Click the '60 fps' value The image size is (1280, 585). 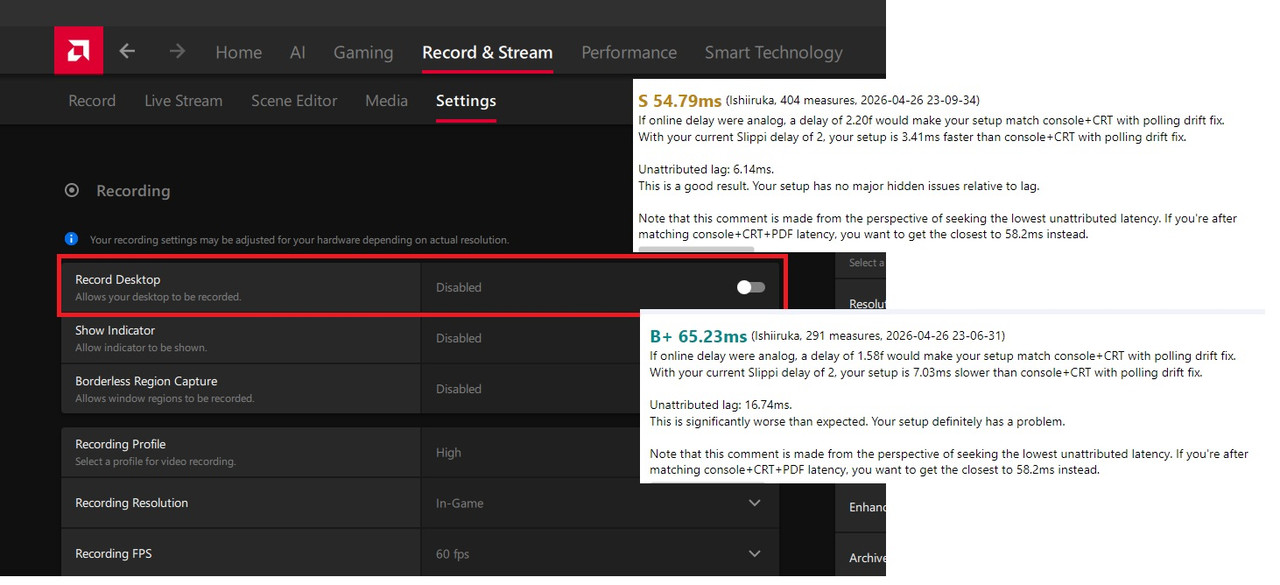(453, 554)
